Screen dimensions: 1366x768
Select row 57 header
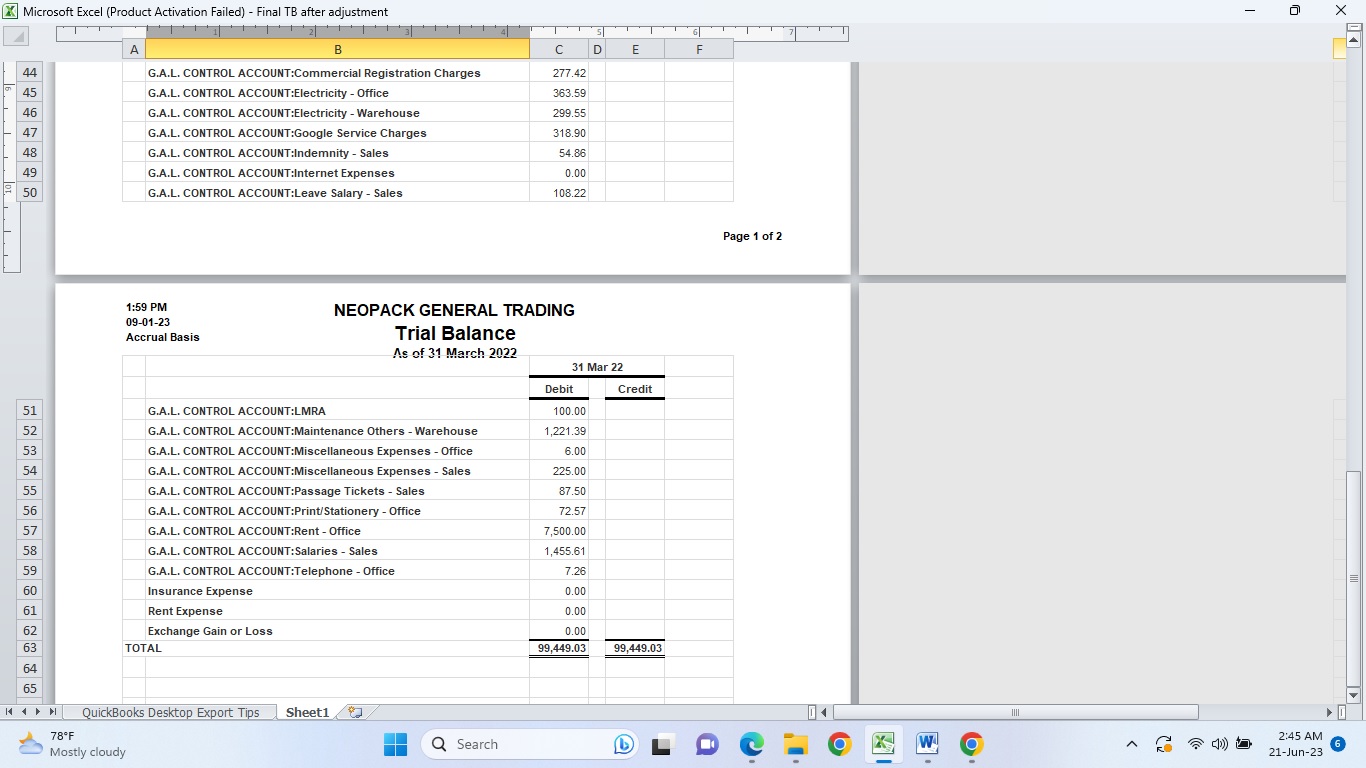[x=30, y=531]
